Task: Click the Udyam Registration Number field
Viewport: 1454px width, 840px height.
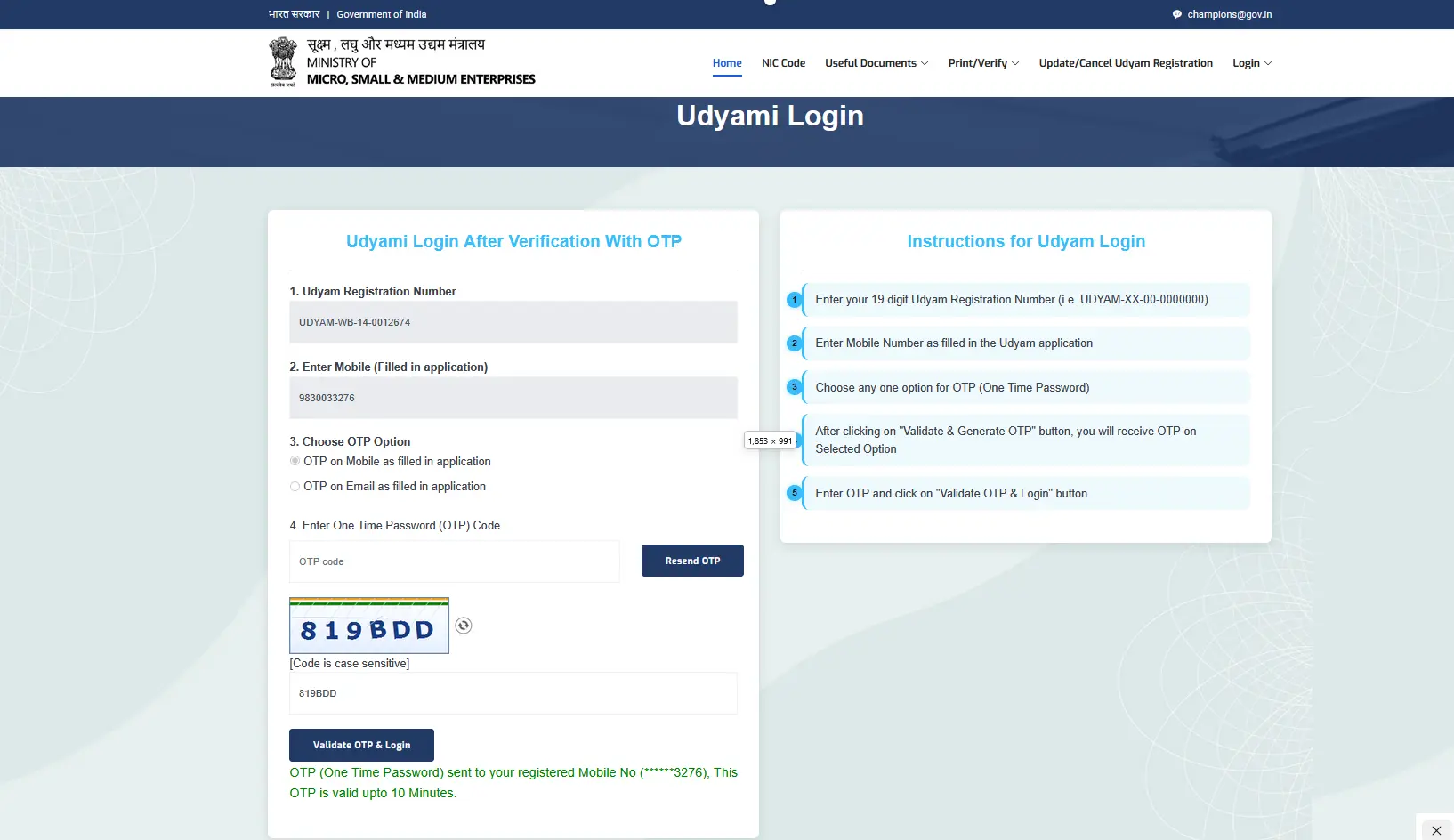Action: point(513,322)
